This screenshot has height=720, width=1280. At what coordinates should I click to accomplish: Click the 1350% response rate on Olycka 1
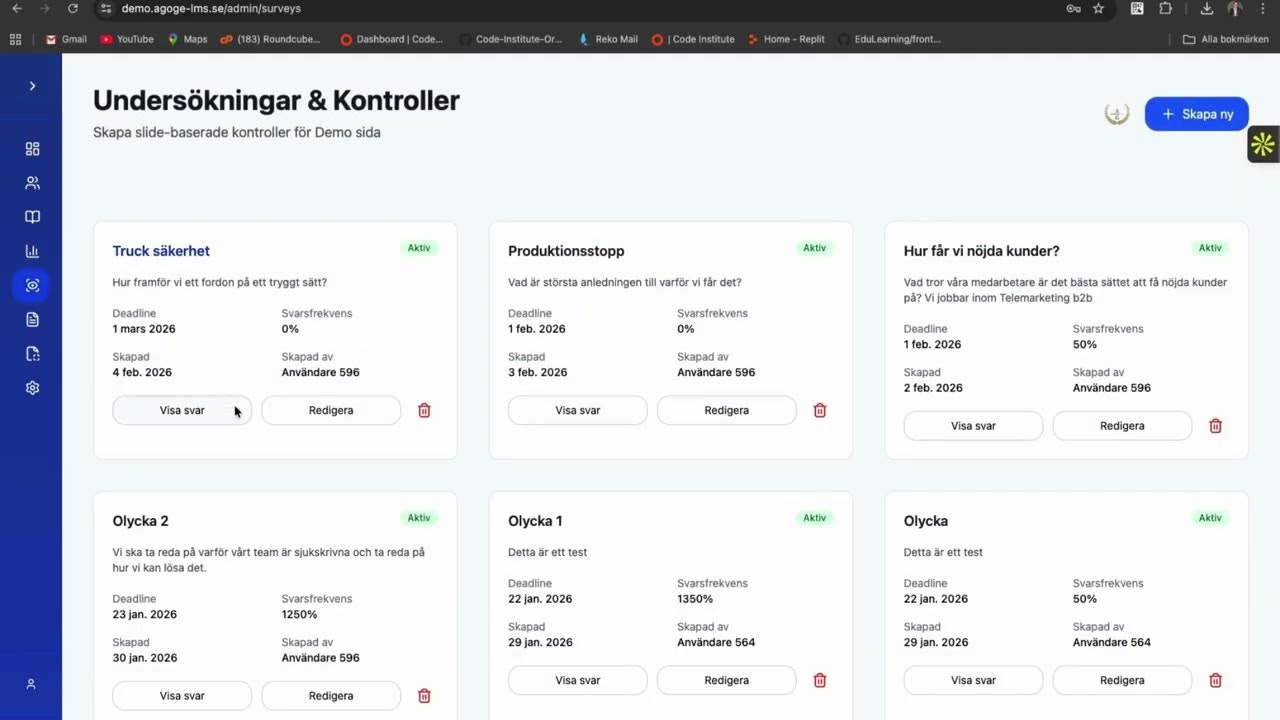(695, 599)
